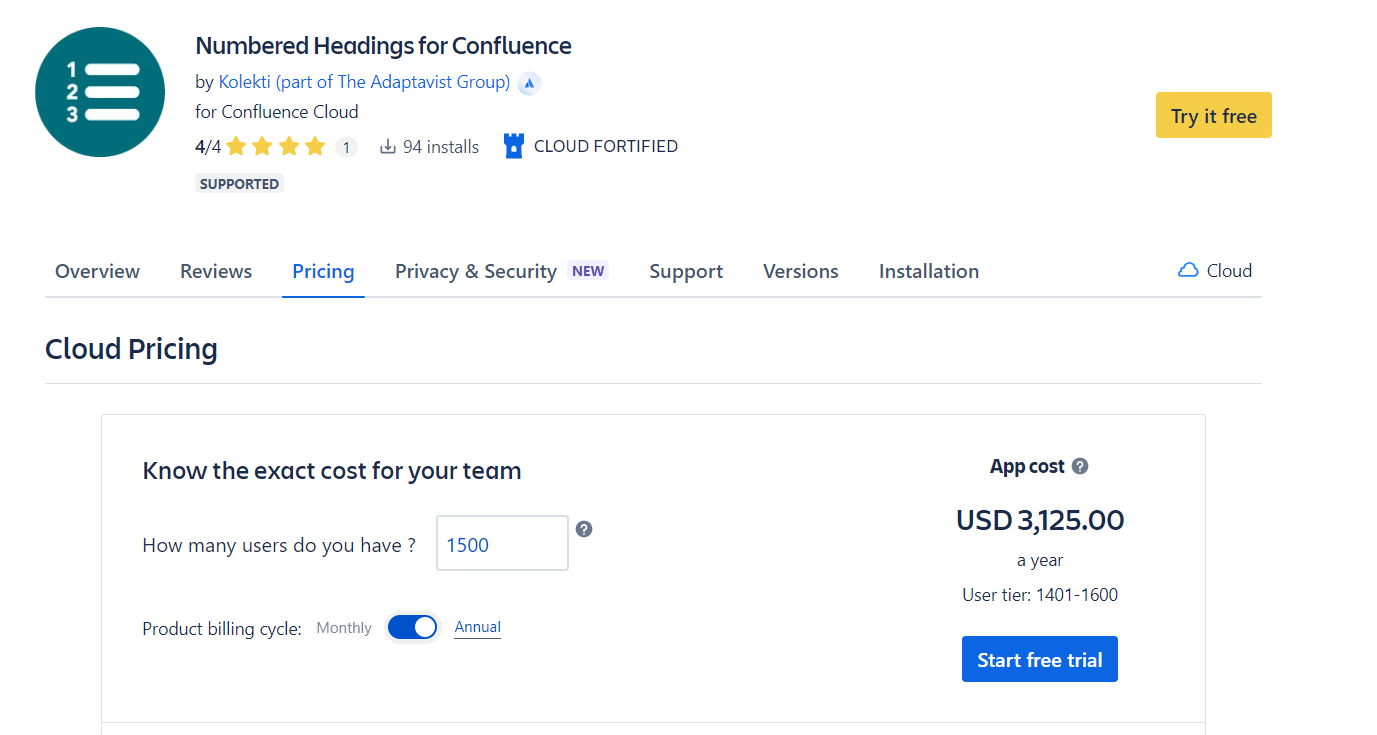1377x735 pixels.
Task: Go to the Versions tab
Action: coord(801,271)
